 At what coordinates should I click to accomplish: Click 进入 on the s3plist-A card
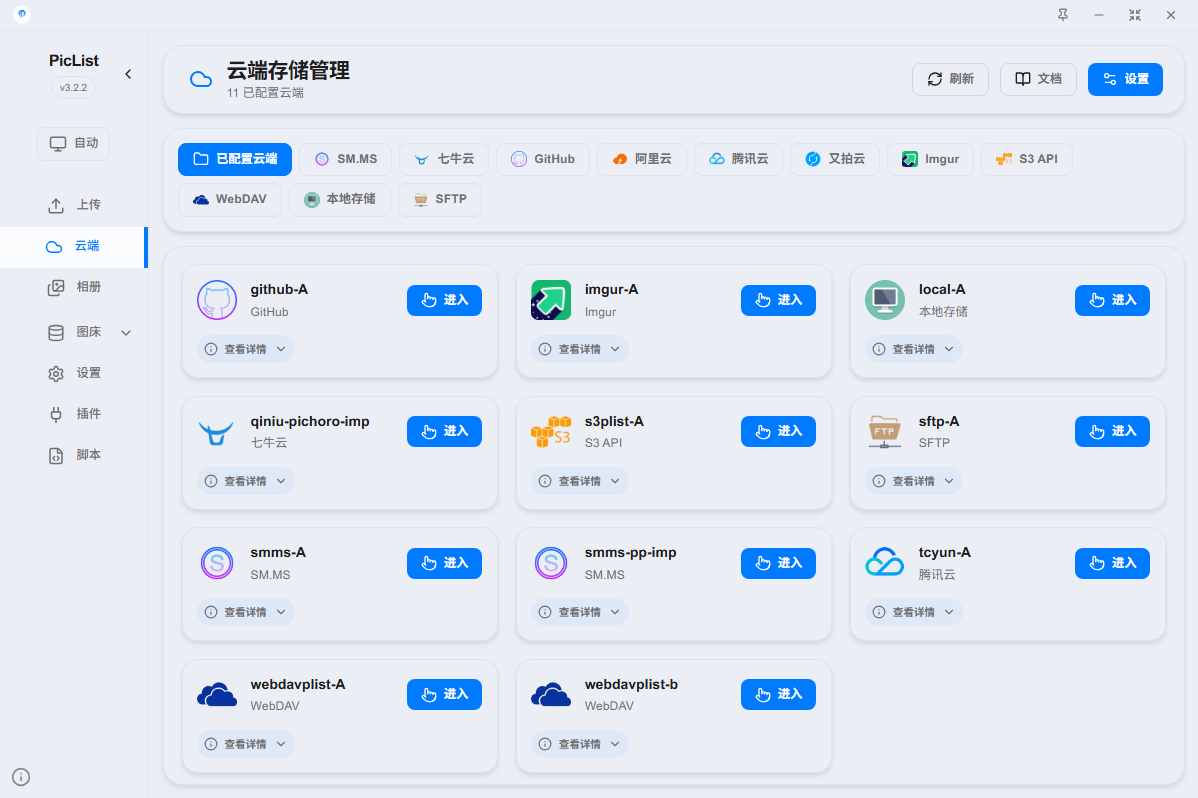coord(779,432)
